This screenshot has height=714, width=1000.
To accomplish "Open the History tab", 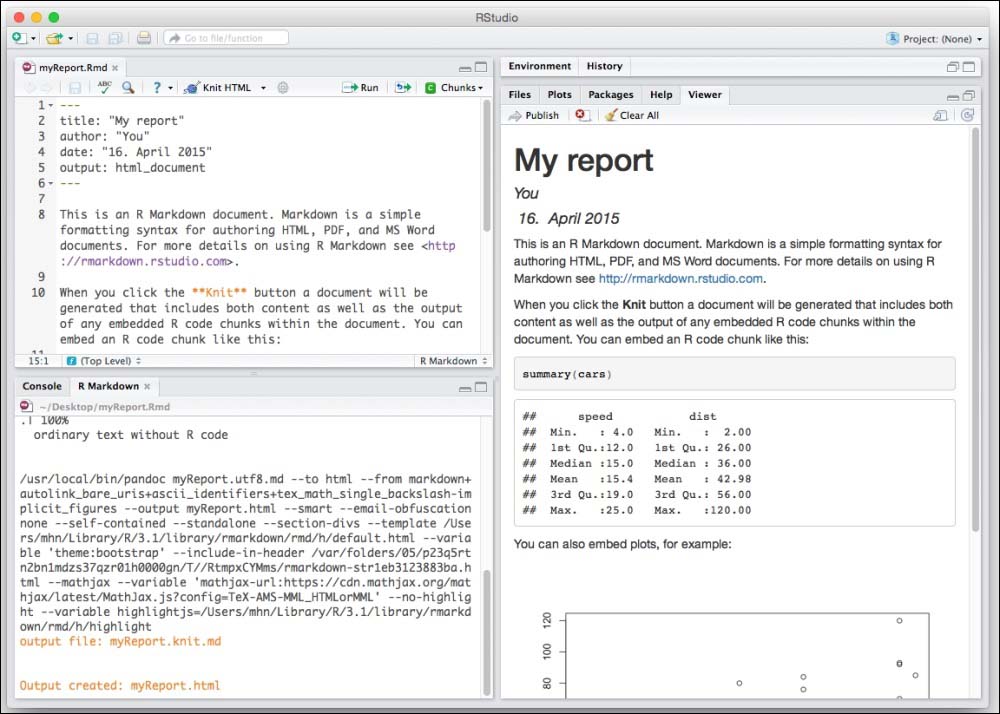I will click(604, 66).
